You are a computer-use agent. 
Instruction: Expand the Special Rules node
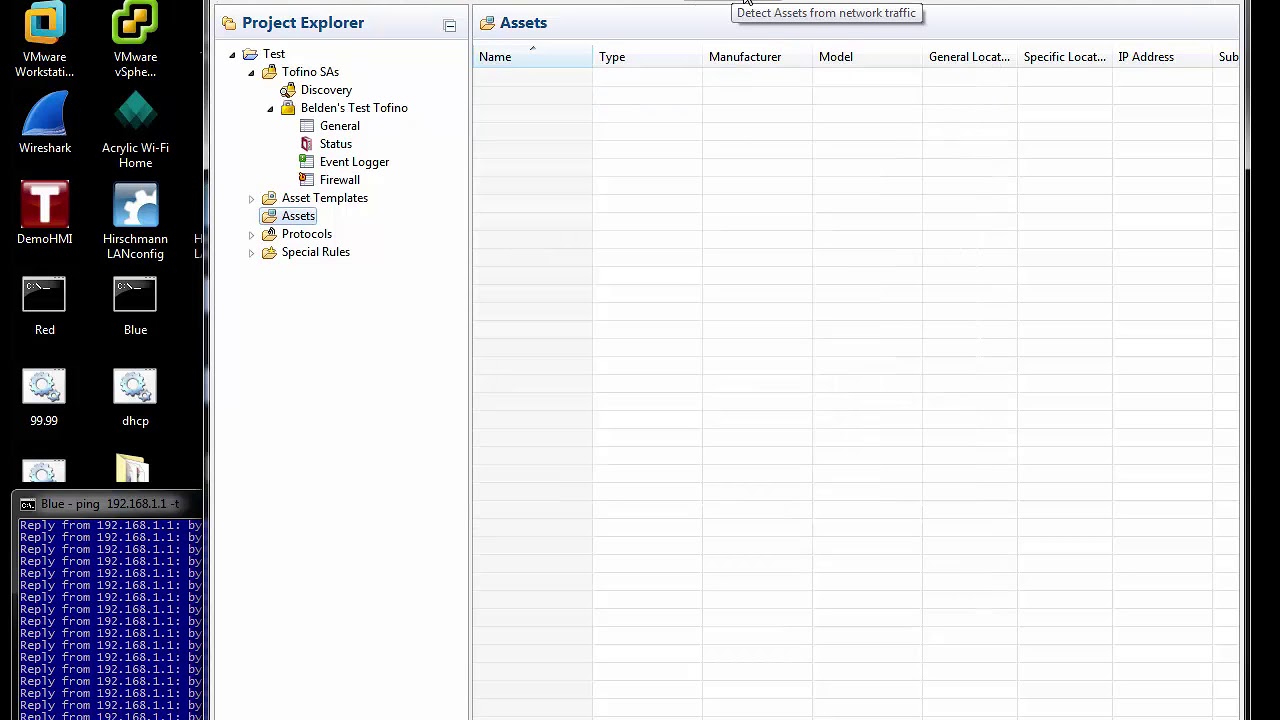click(251, 252)
